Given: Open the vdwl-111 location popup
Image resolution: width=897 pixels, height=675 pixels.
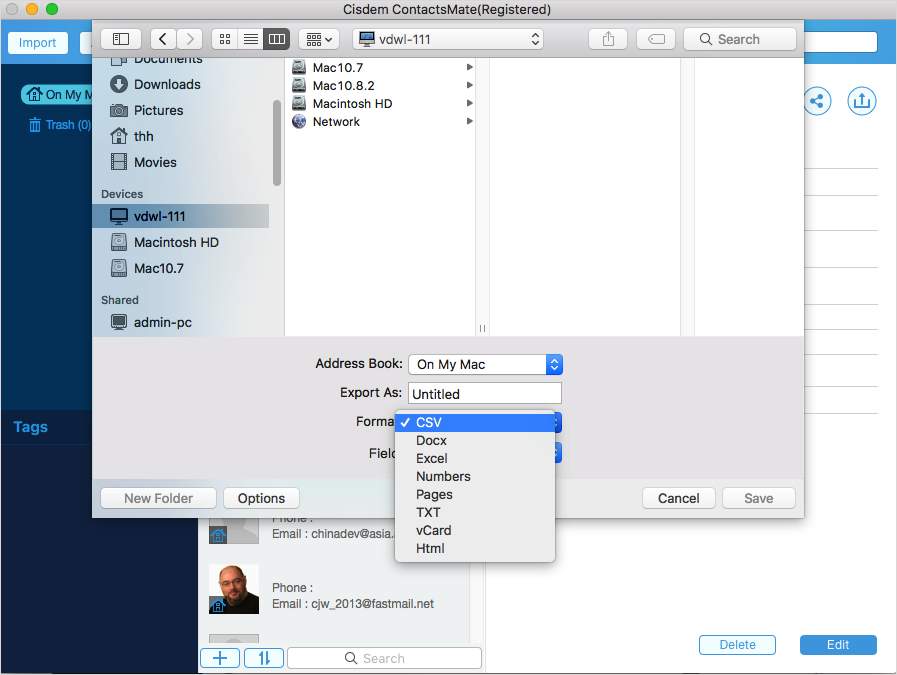Looking at the screenshot, I should coord(448,39).
